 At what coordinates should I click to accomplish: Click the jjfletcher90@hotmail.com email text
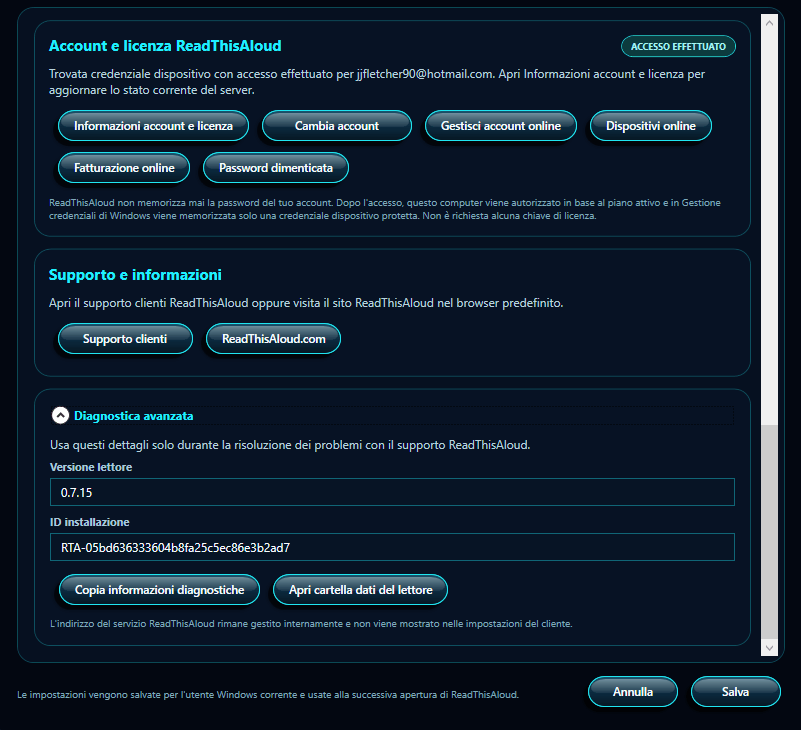click(425, 74)
